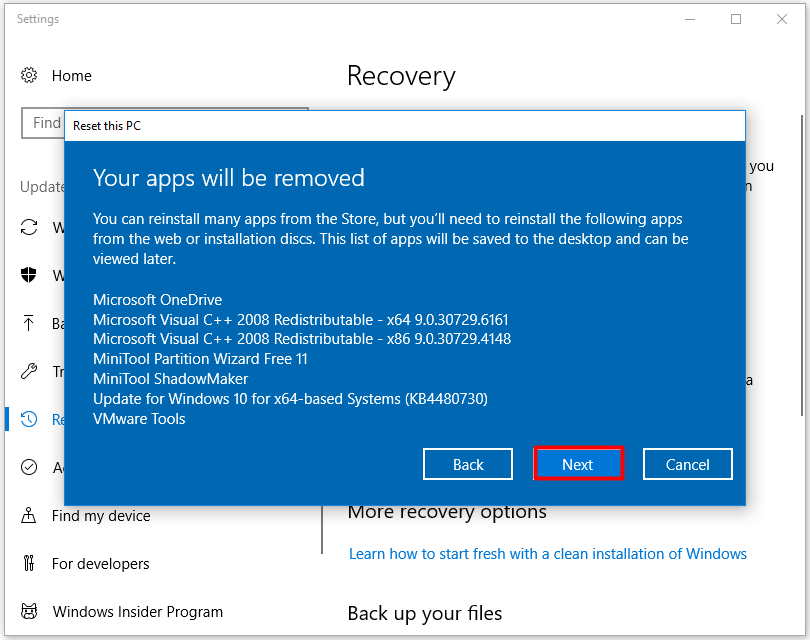The image size is (810, 640).
Task: Click the Windows Security shield icon
Action: tap(29, 275)
